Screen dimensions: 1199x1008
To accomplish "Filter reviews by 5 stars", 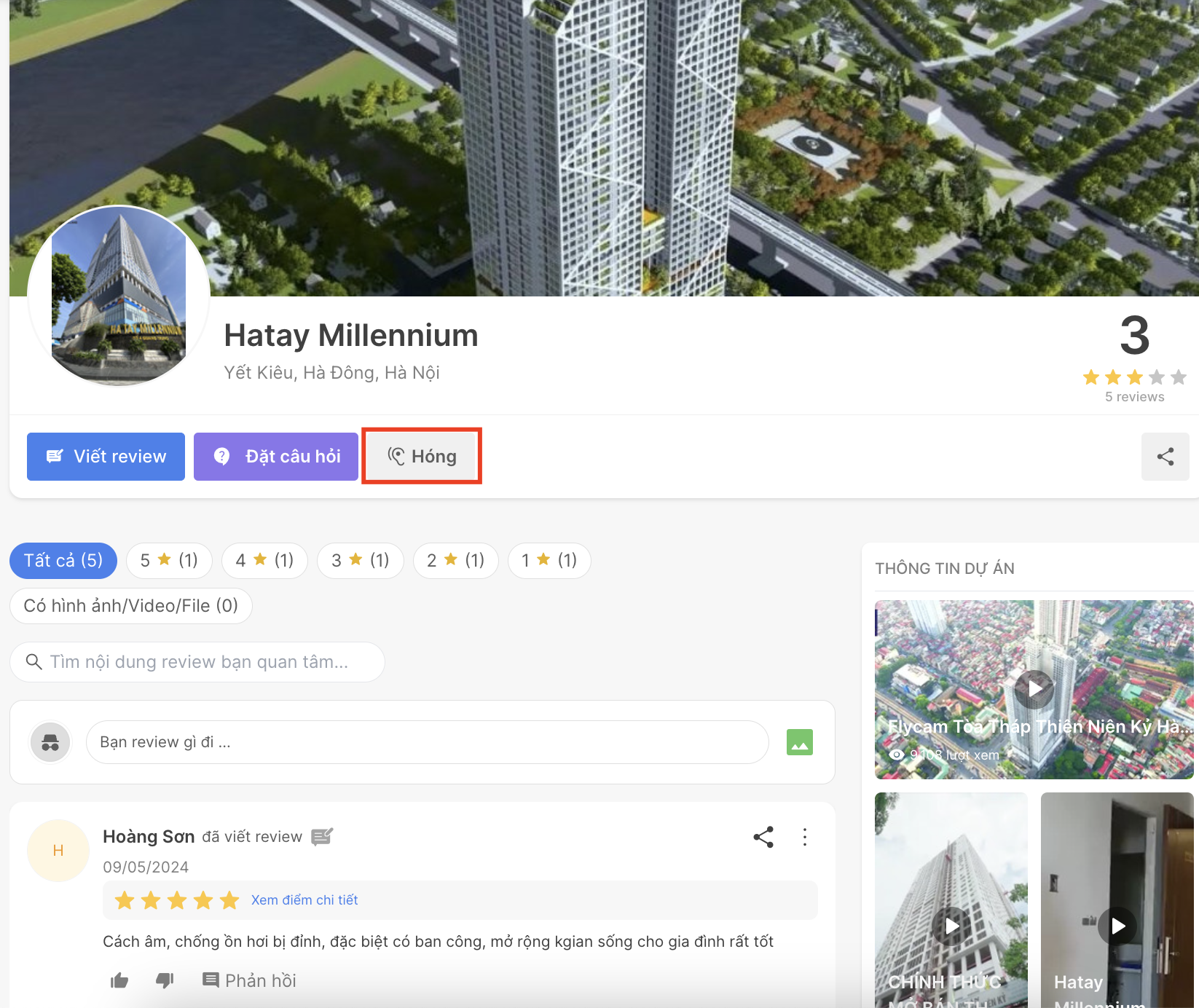I will (169, 561).
